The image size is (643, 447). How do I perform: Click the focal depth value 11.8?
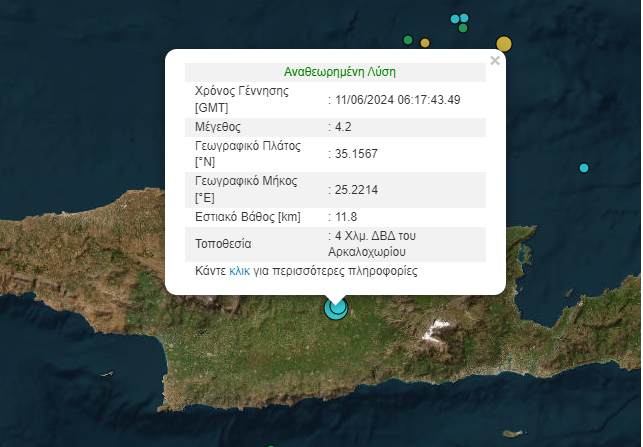[347, 216]
